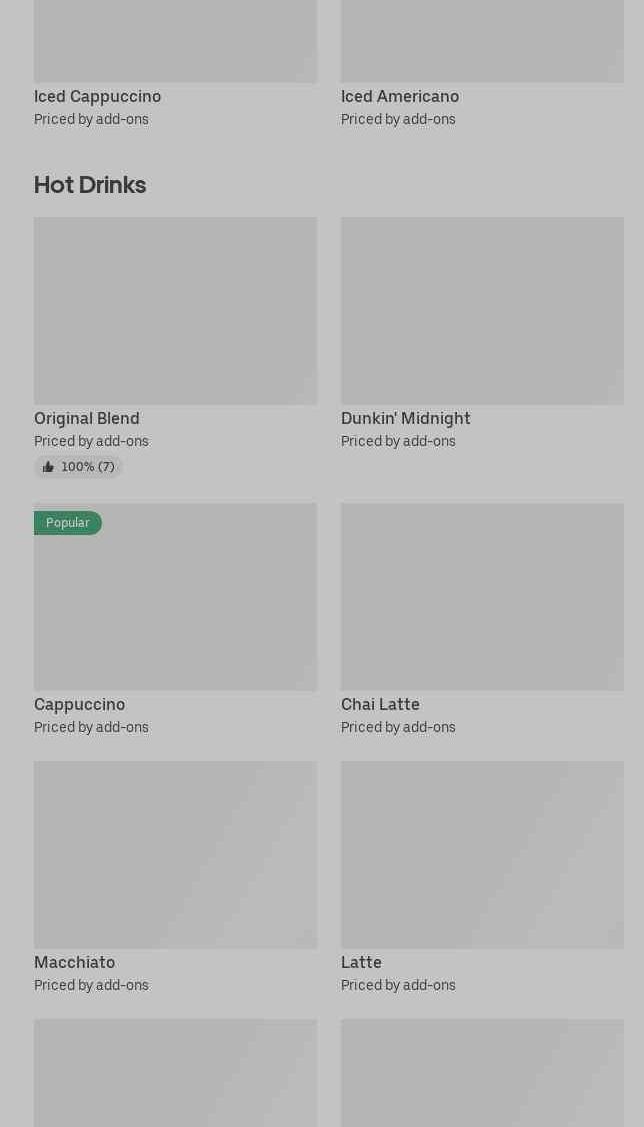
Task: Click the Popular badge on Cappuccino
Action: tap(68, 523)
